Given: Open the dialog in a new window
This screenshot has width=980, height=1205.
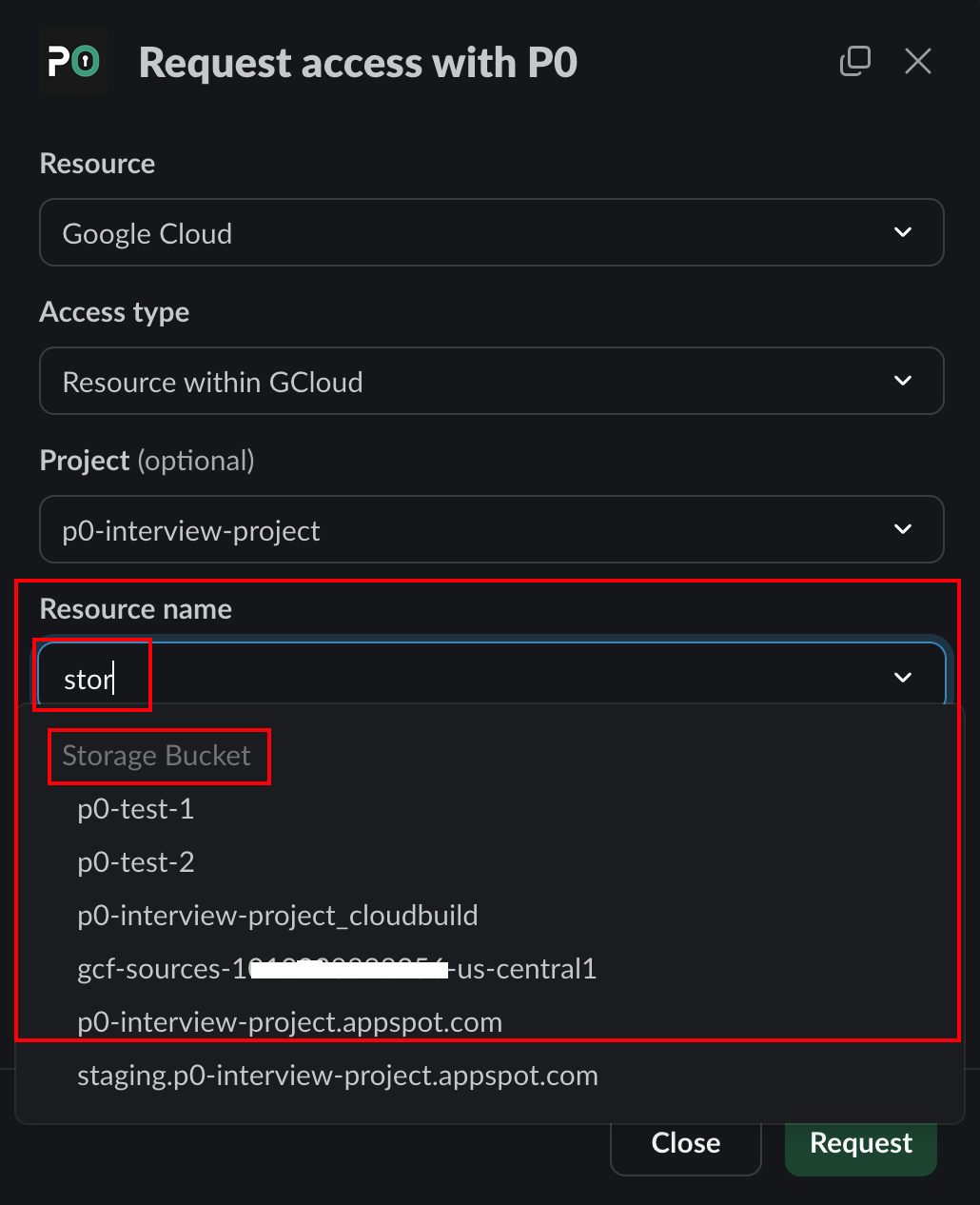Looking at the screenshot, I should pos(854,62).
